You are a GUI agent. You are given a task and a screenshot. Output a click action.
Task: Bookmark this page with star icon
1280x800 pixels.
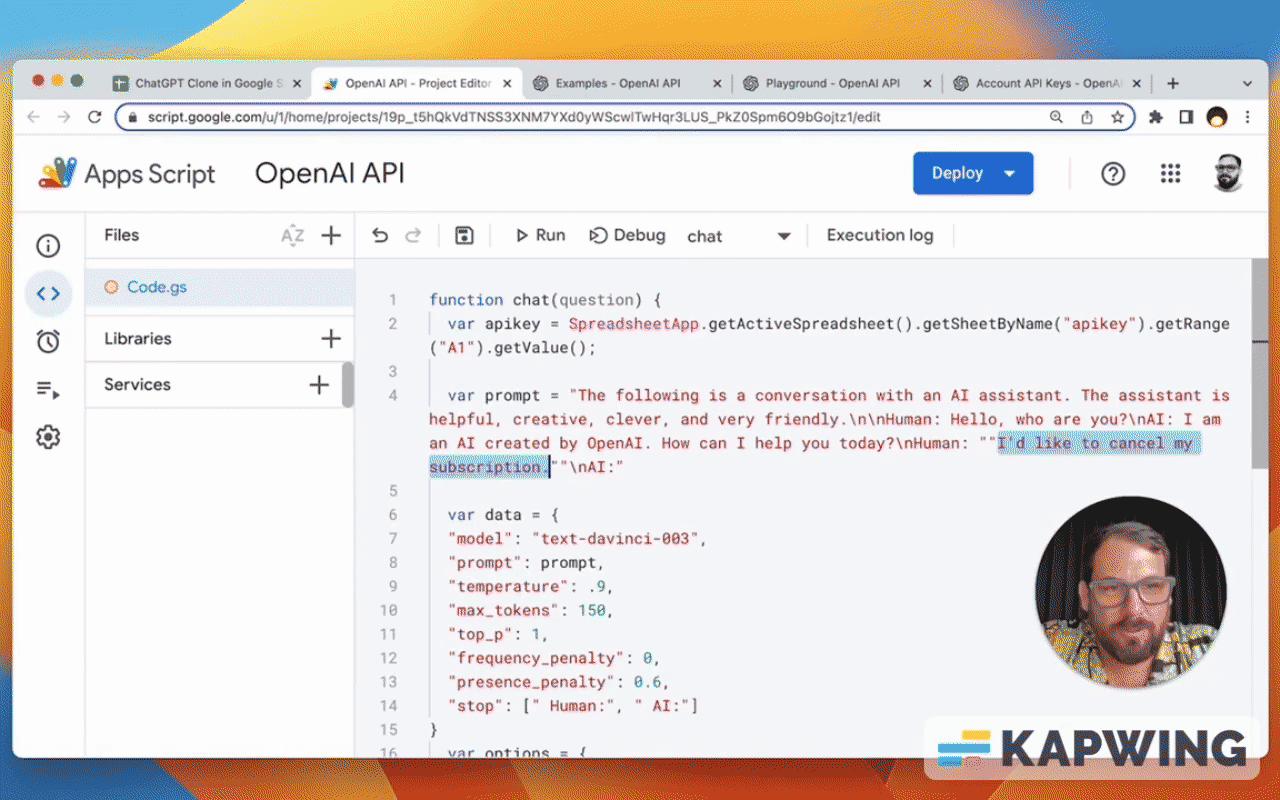pos(1117,117)
